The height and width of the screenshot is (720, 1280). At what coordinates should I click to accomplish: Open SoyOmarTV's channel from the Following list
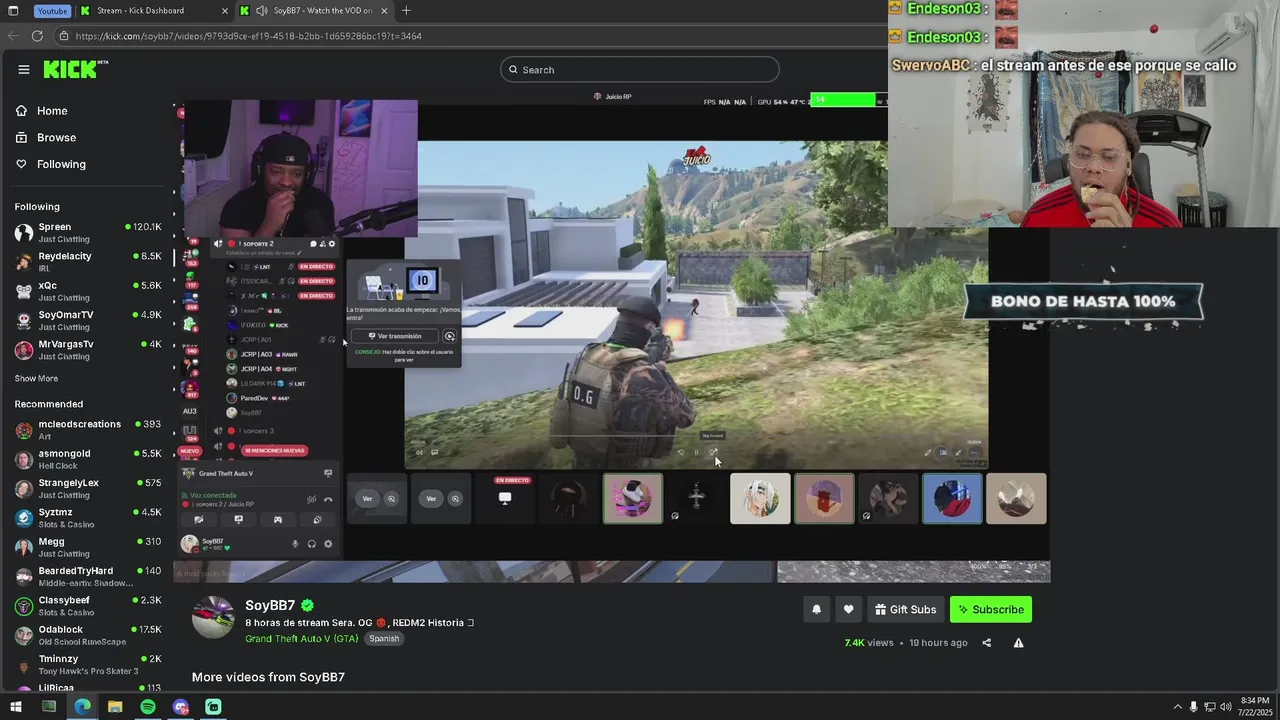pyautogui.click(x=88, y=320)
